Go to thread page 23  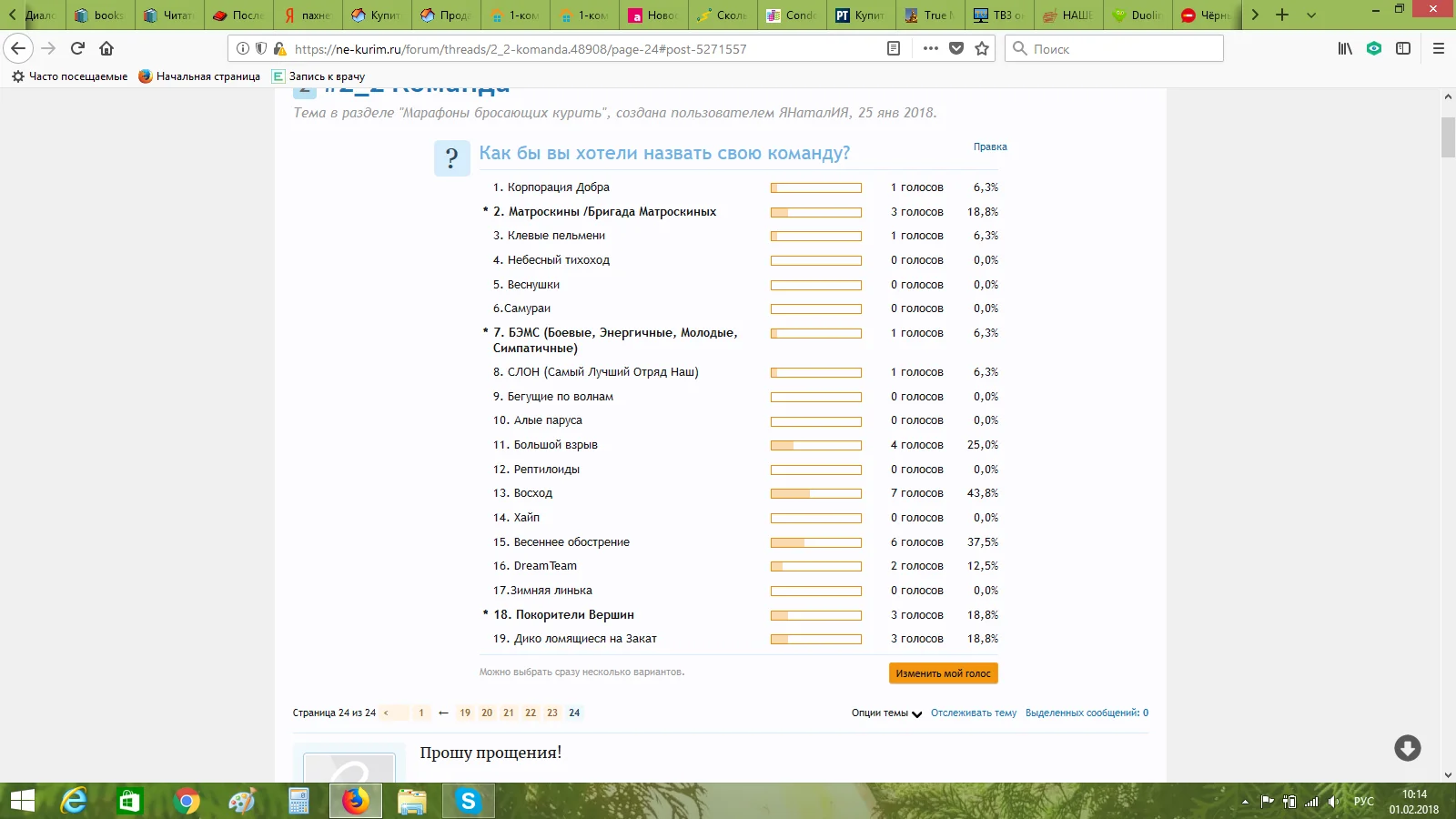[552, 713]
